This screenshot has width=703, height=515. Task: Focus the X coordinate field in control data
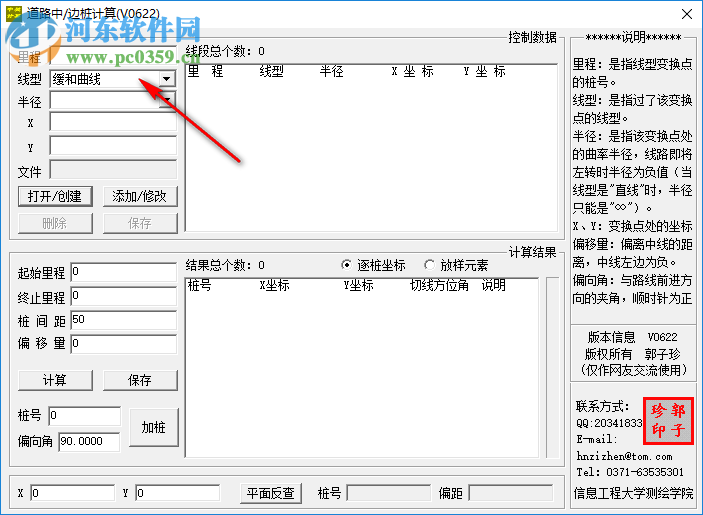point(113,122)
